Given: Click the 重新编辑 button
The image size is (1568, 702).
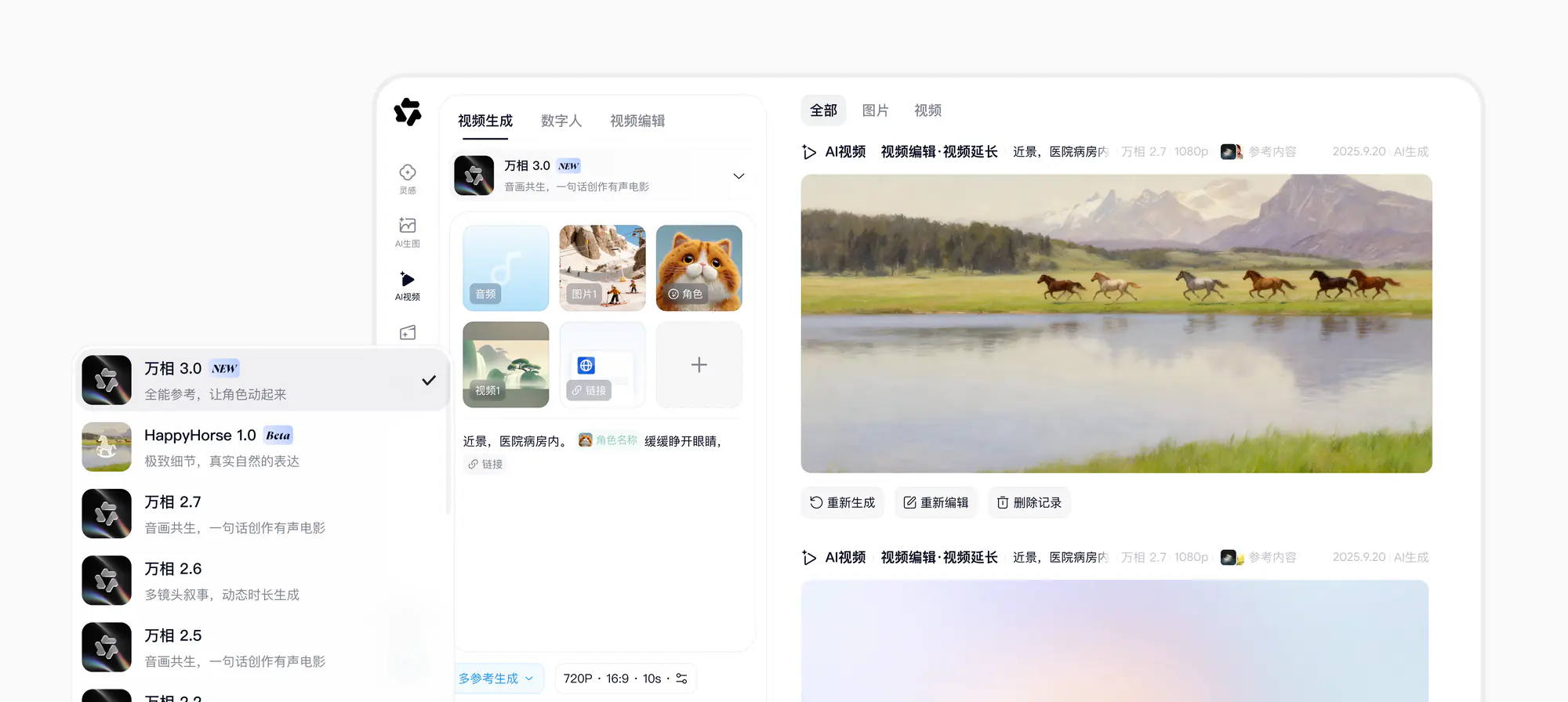Looking at the screenshot, I should (x=936, y=502).
